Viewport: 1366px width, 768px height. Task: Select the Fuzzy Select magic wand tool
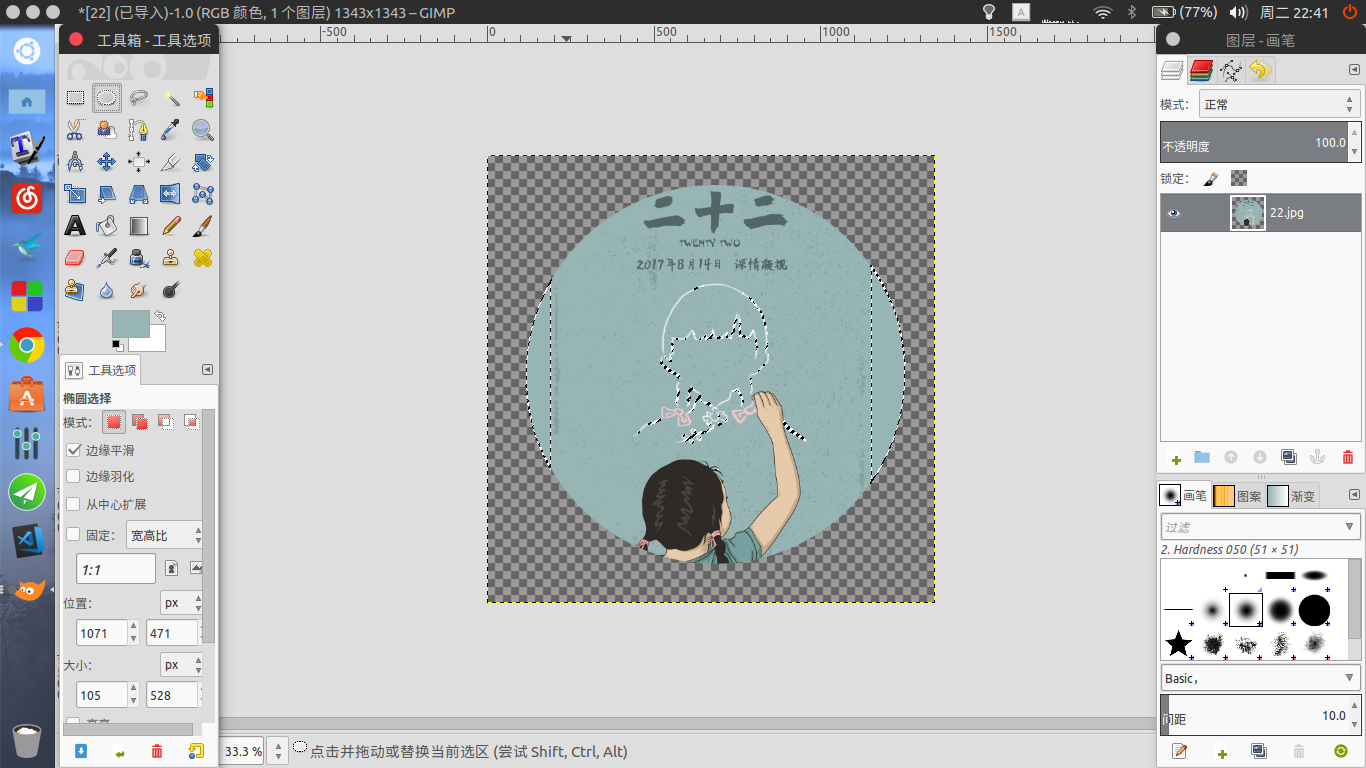point(171,98)
